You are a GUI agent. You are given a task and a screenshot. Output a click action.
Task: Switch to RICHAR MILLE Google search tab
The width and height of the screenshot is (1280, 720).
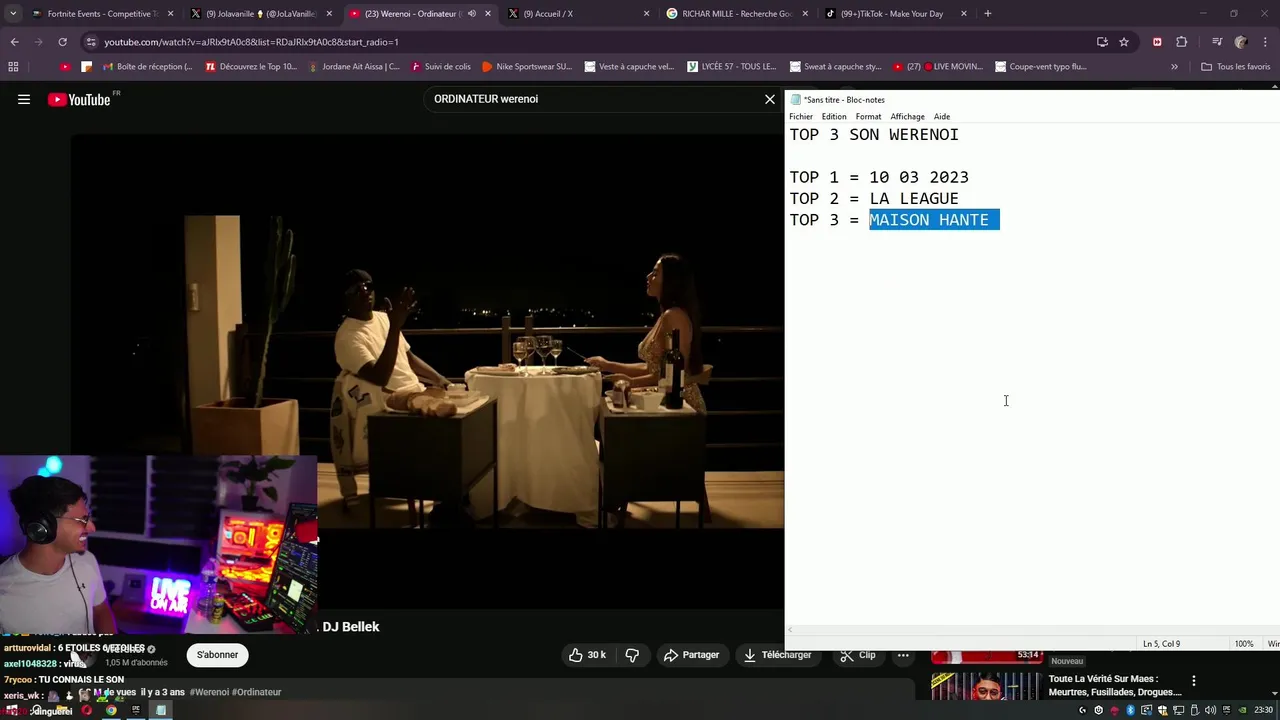click(x=736, y=14)
